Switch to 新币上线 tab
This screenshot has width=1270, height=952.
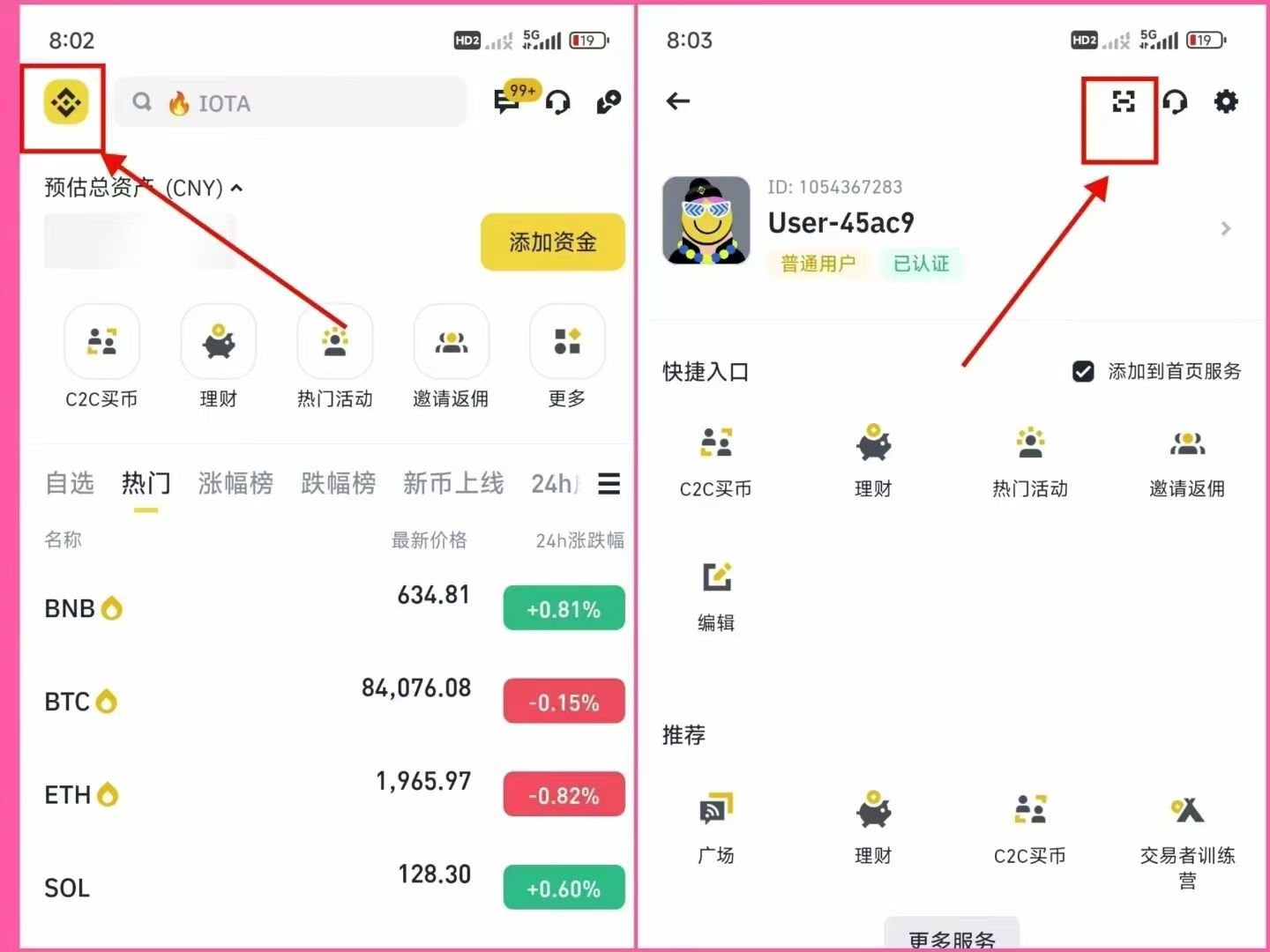[453, 483]
